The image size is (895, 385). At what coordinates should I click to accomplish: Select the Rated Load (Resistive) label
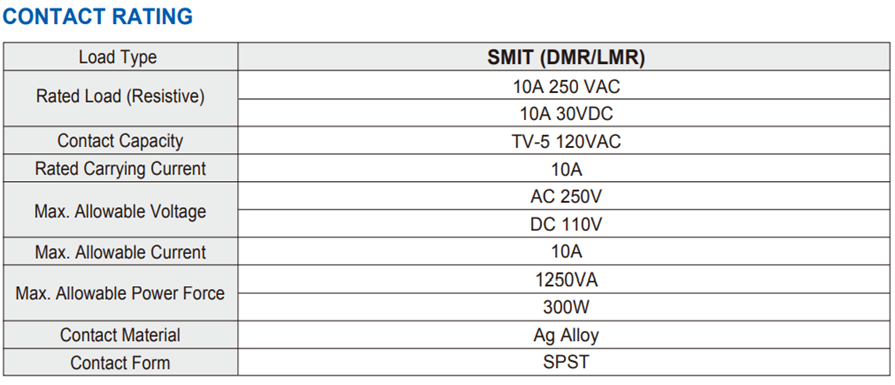click(120, 96)
